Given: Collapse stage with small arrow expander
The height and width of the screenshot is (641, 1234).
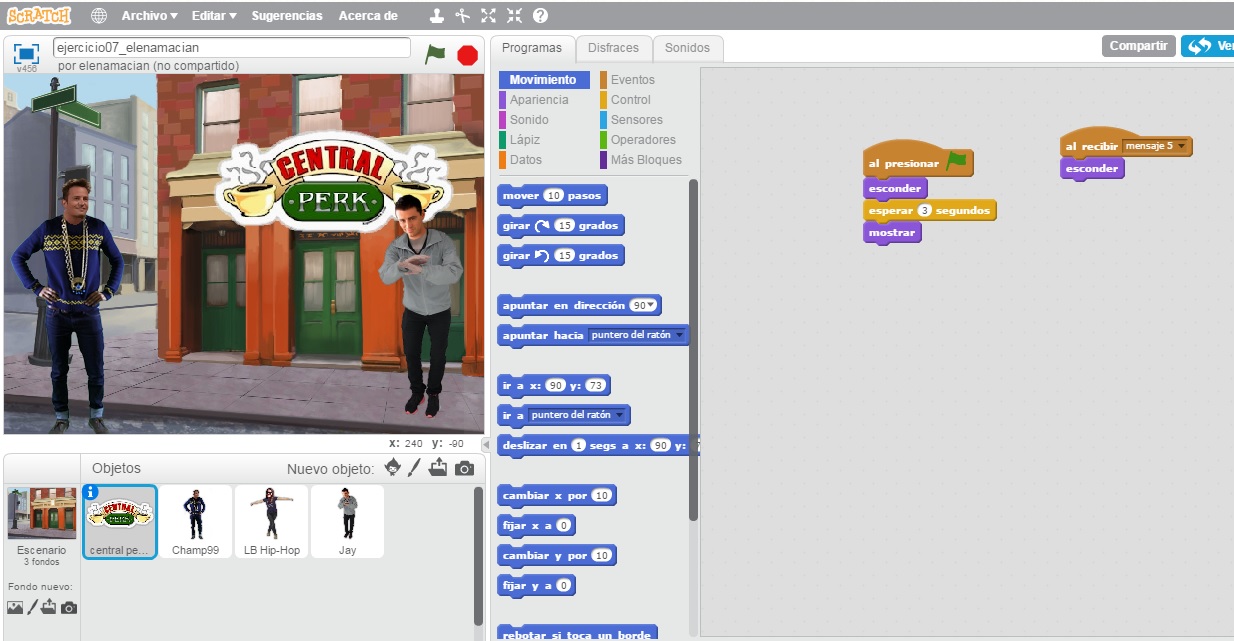Looking at the screenshot, I should 487,444.
